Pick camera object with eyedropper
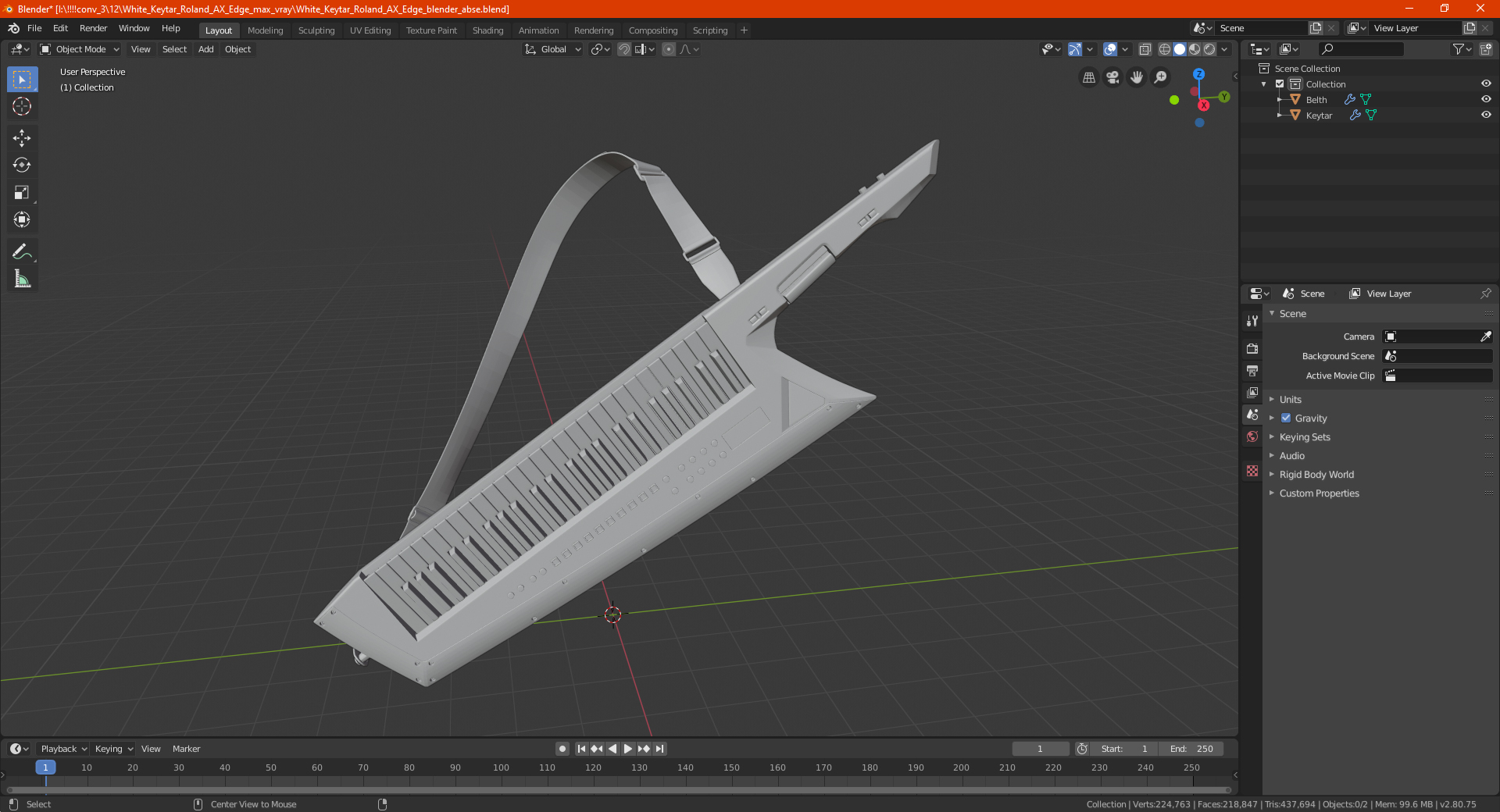This screenshot has width=1500, height=812. point(1485,337)
